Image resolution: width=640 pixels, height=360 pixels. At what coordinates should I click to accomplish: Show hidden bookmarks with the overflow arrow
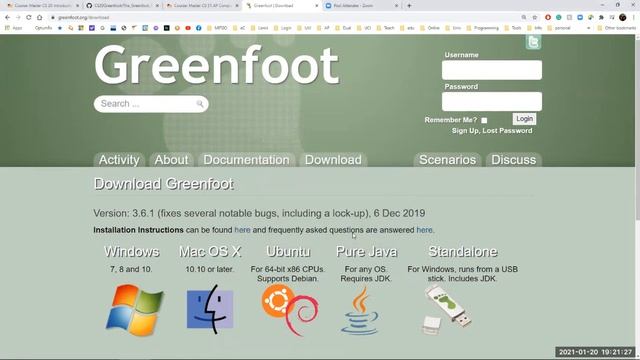point(588,28)
